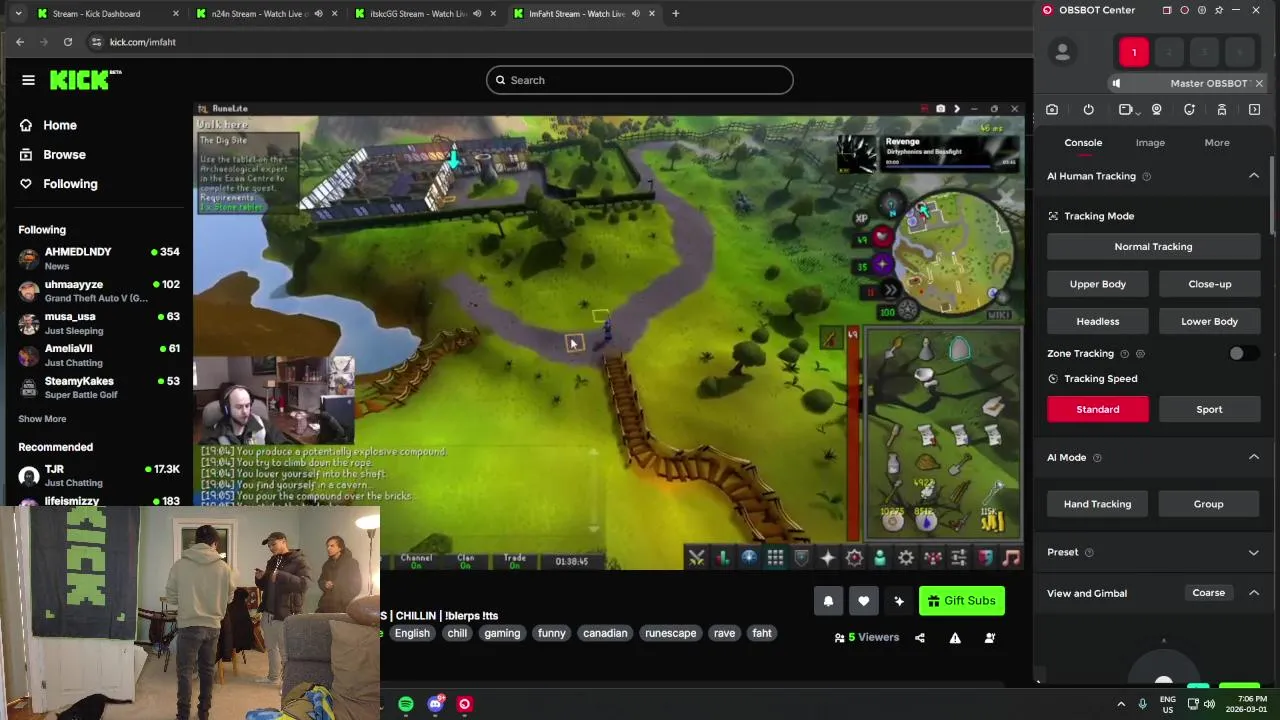
Task: Select OBSBOT device slot 1
Action: 1134,53
